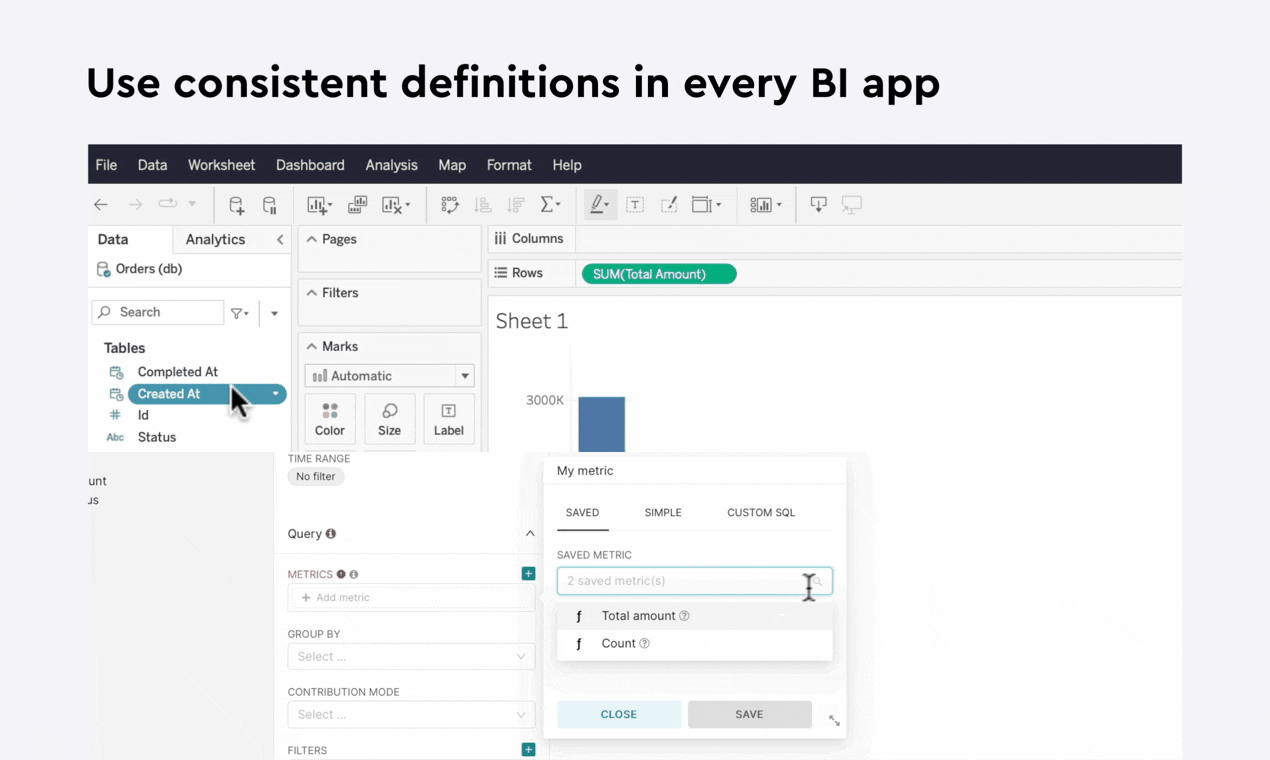Open the Worksheet menu
Image resolution: width=1270 pixels, height=760 pixels.
[x=221, y=165]
